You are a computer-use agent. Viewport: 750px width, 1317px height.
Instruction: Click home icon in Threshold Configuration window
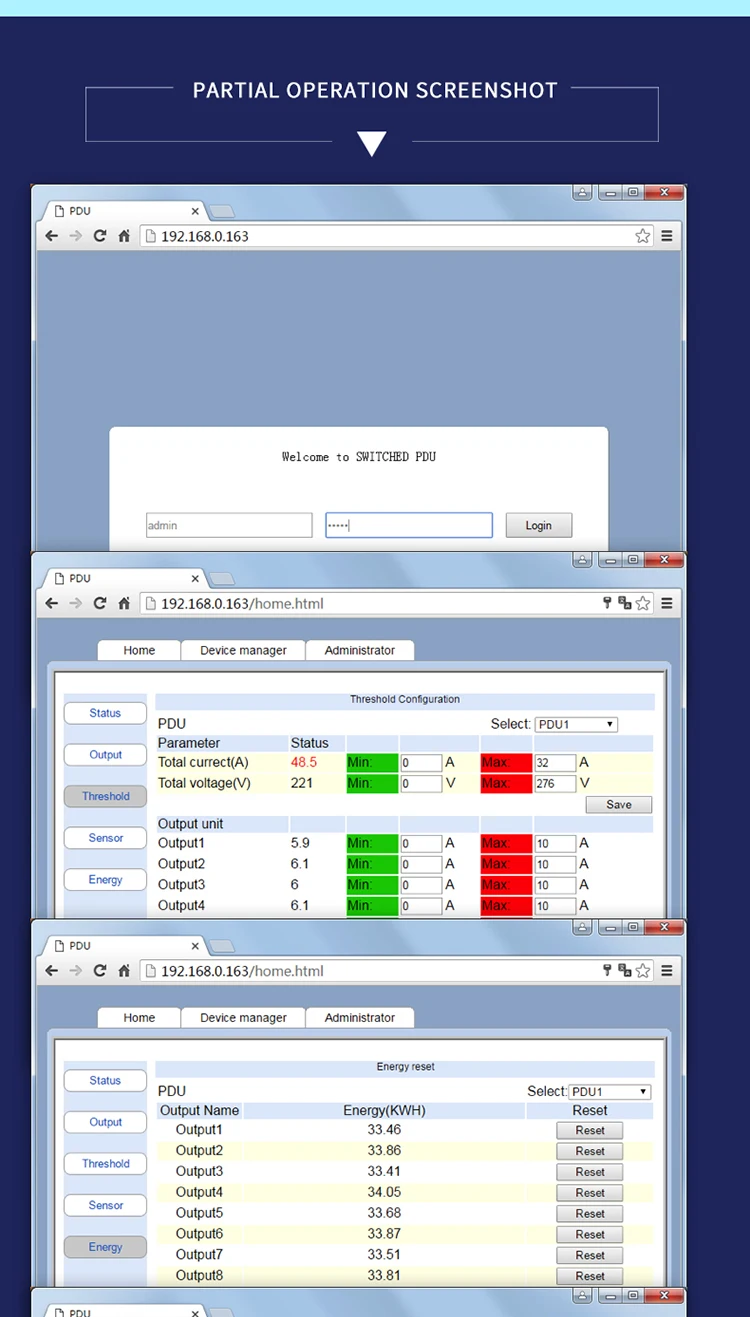[x=124, y=603]
